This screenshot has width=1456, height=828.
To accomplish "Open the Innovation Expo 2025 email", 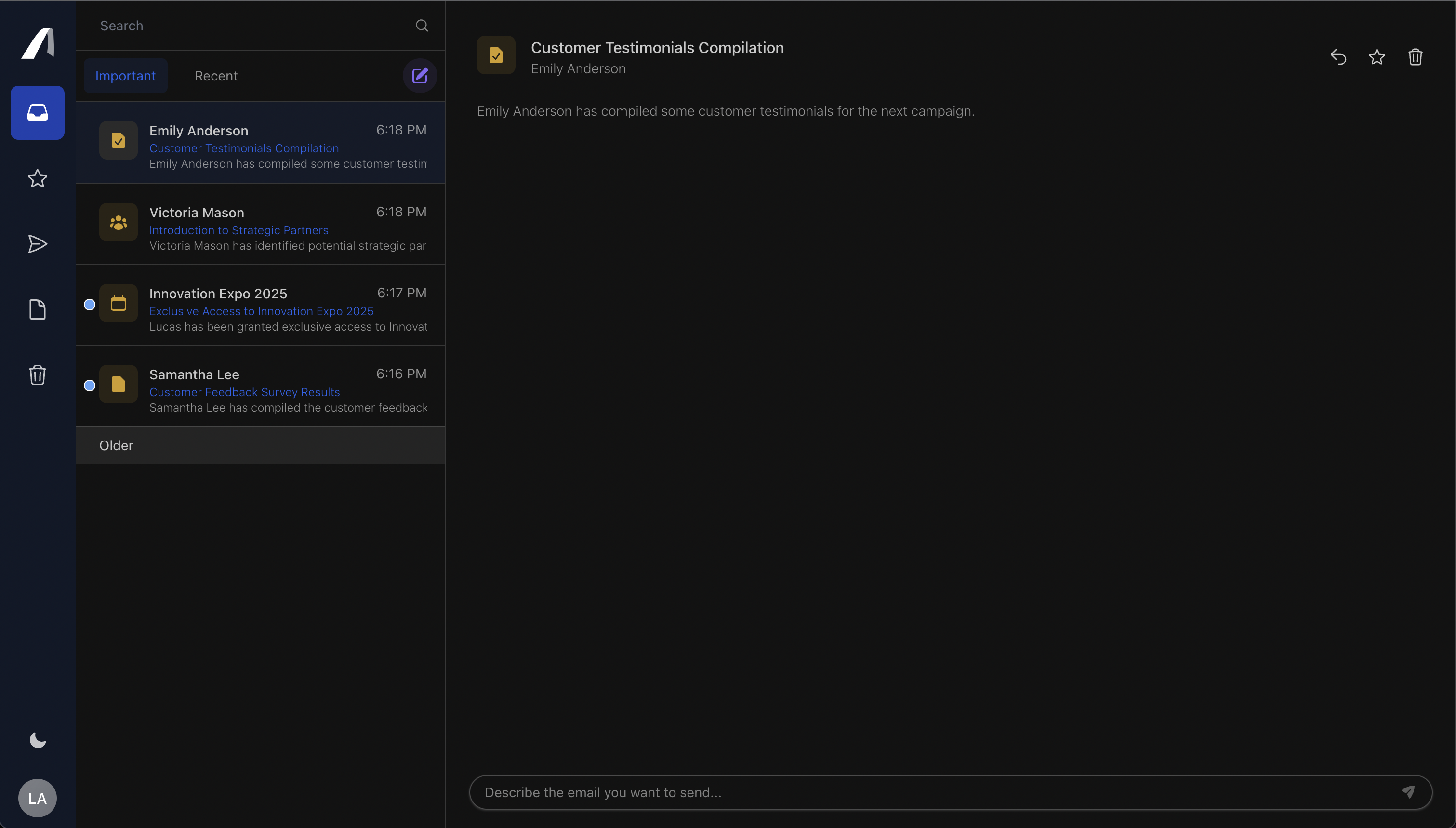I will 260,307.
